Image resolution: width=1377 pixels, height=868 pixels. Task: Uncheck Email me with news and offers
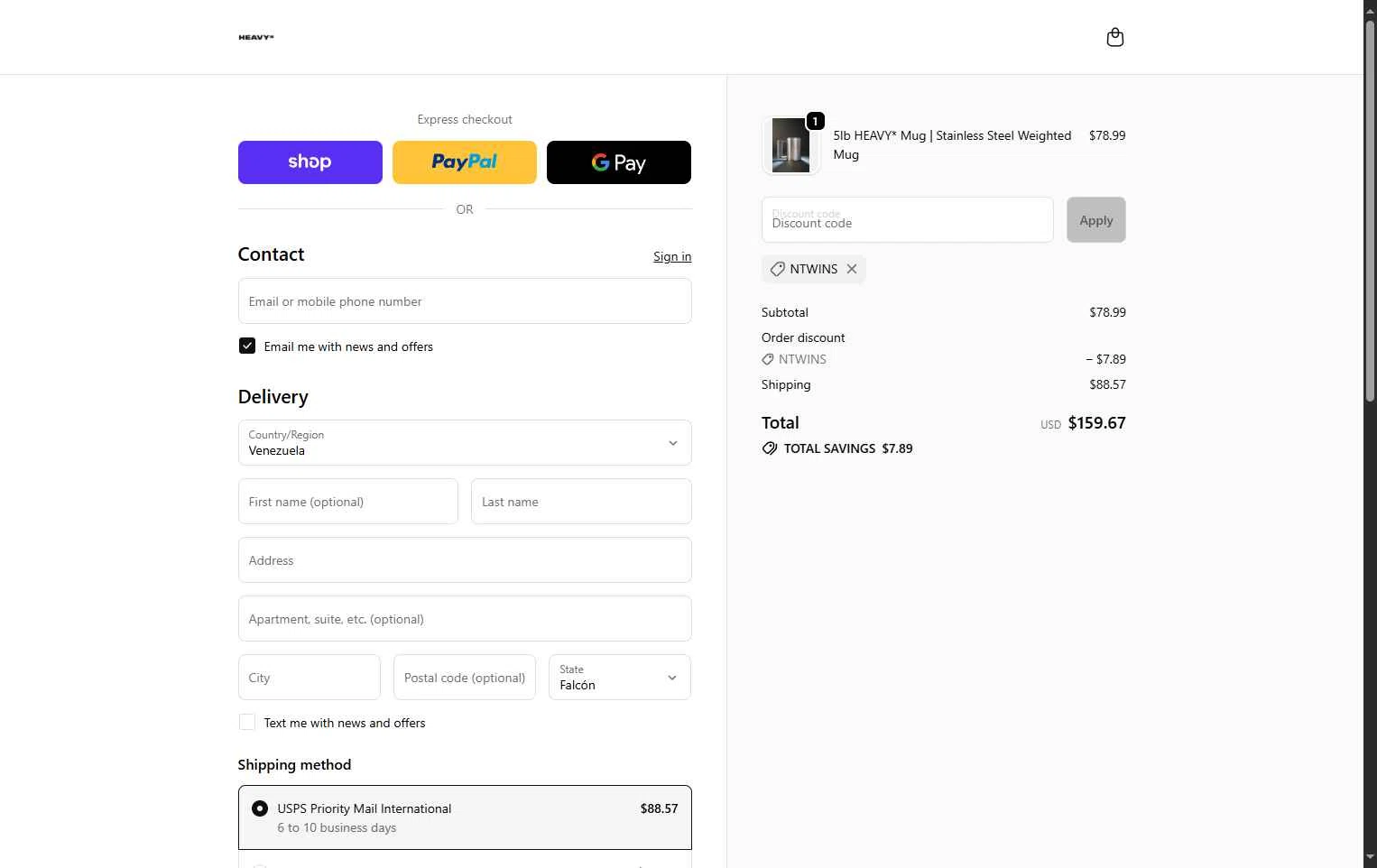click(x=247, y=346)
